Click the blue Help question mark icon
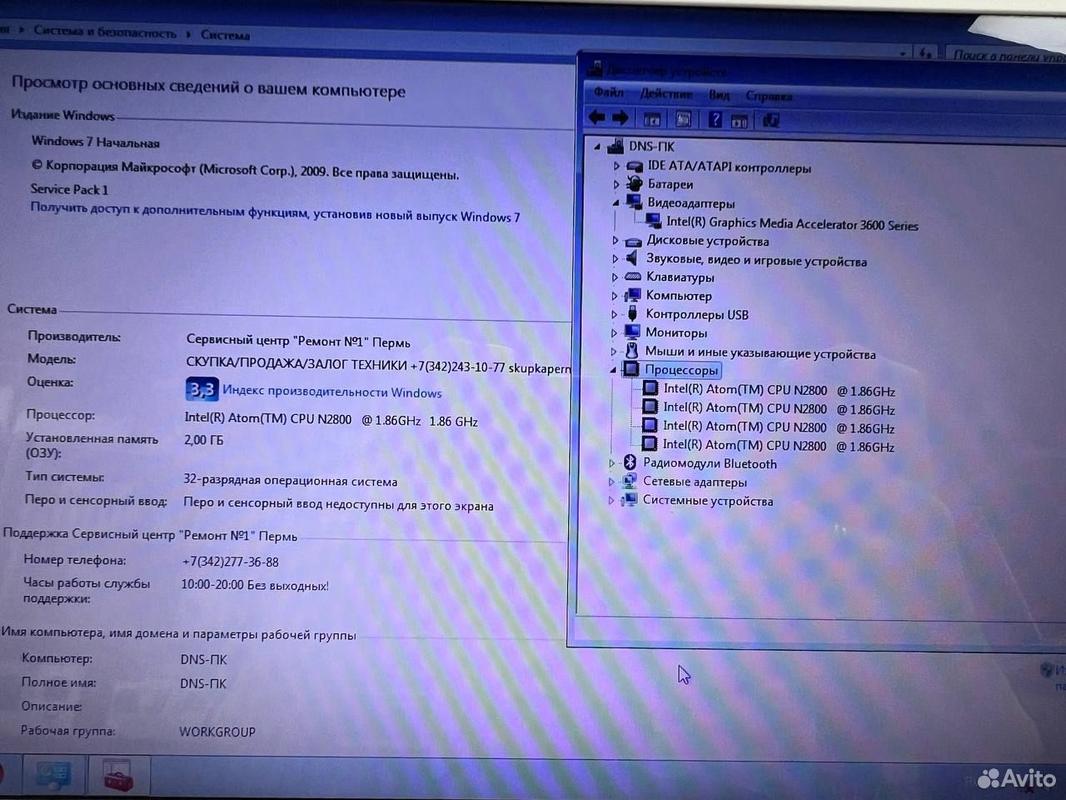The height and width of the screenshot is (800, 1066). (715, 120)
